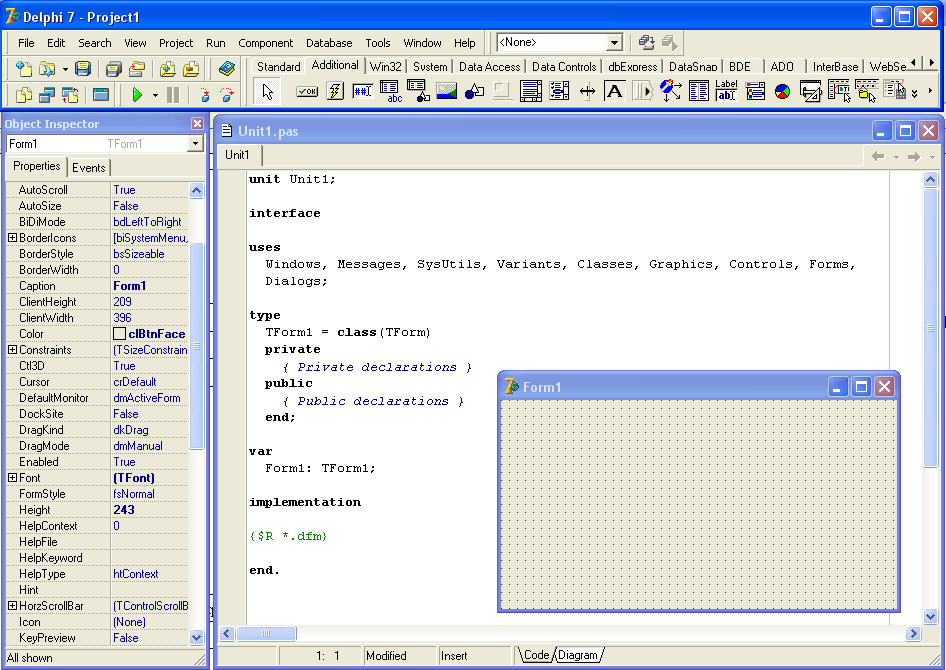The image size is (946, 670).
Task: Select the Chart pie component icon
Action: [782, 92]
